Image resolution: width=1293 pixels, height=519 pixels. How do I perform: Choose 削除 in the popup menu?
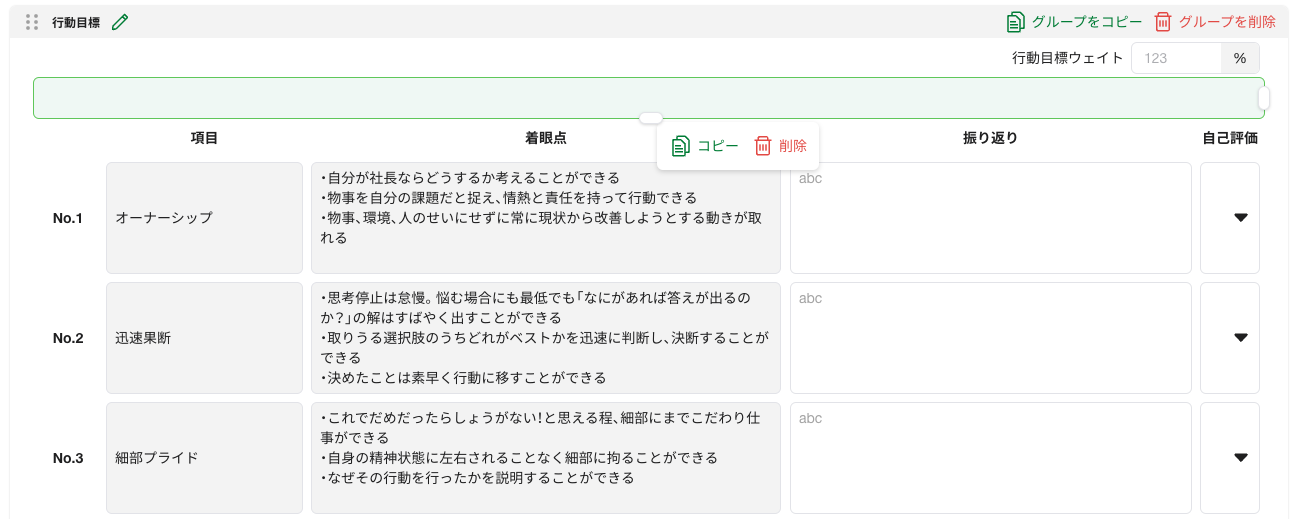[792, 146]
